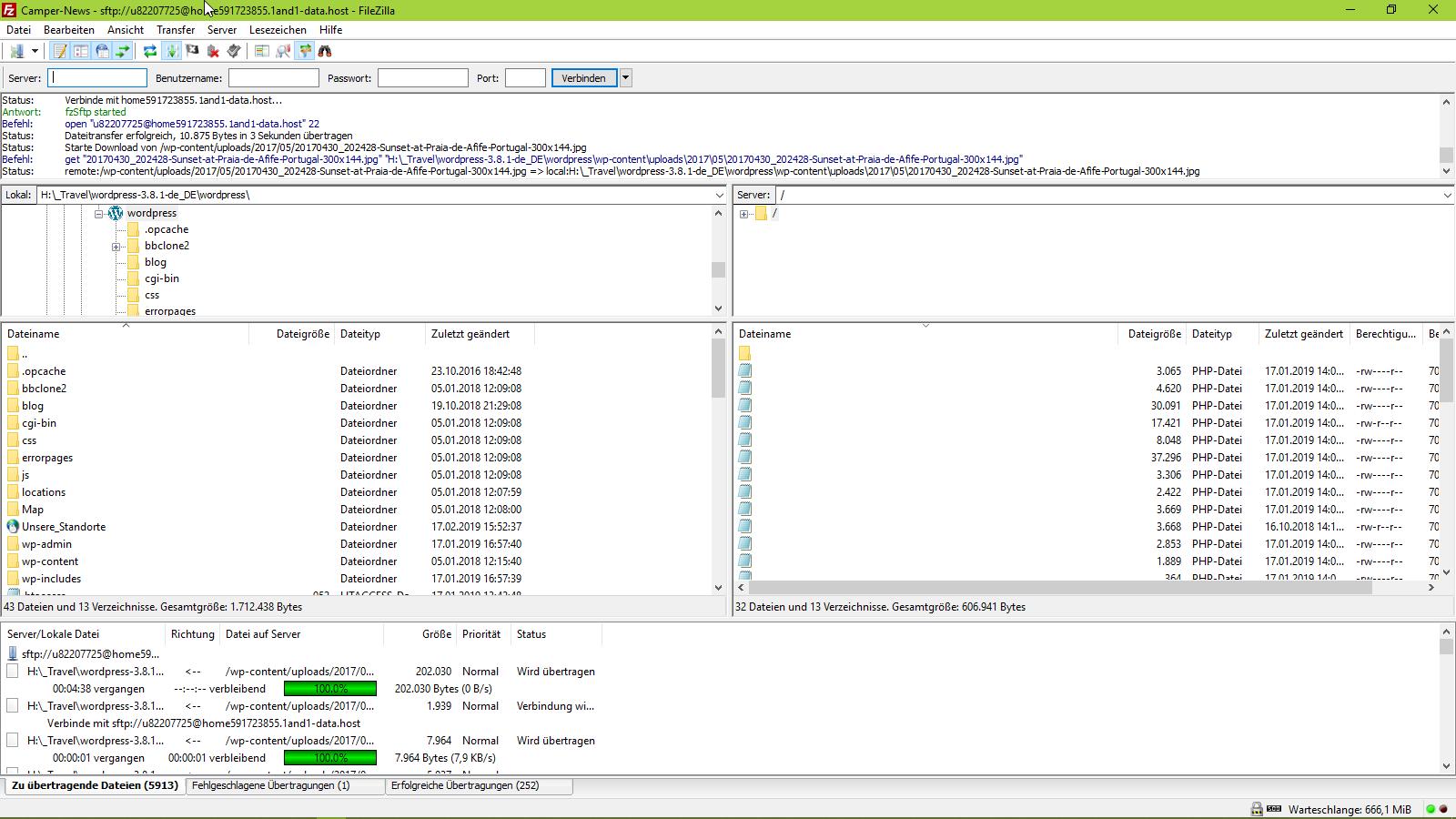This screenshot has width=1456, height=819.
Task: Select the Unsere_Standorte folder icon
Action: coord(13,527)
